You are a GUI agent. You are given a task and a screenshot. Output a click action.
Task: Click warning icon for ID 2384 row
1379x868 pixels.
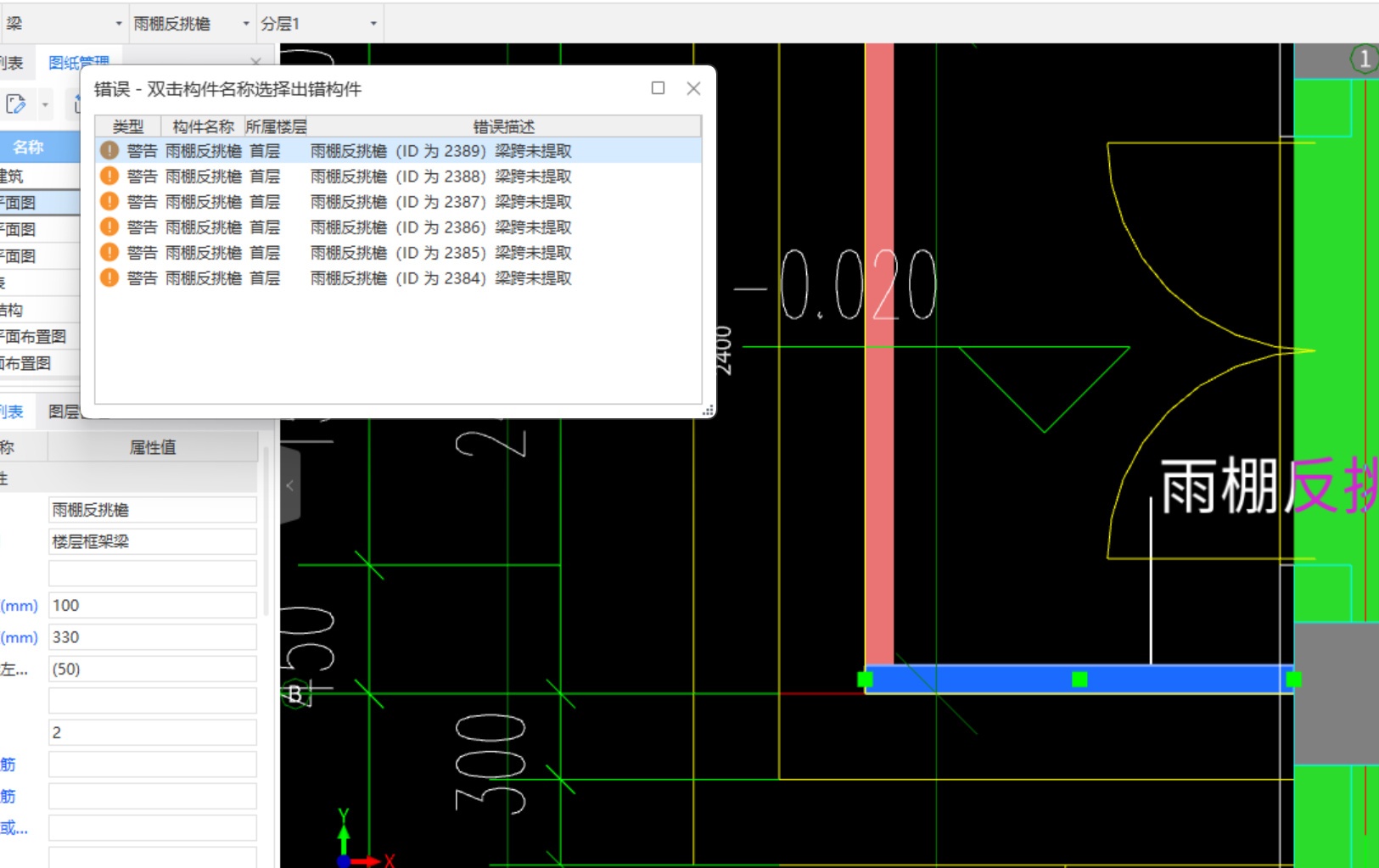[x=109, y=277]
